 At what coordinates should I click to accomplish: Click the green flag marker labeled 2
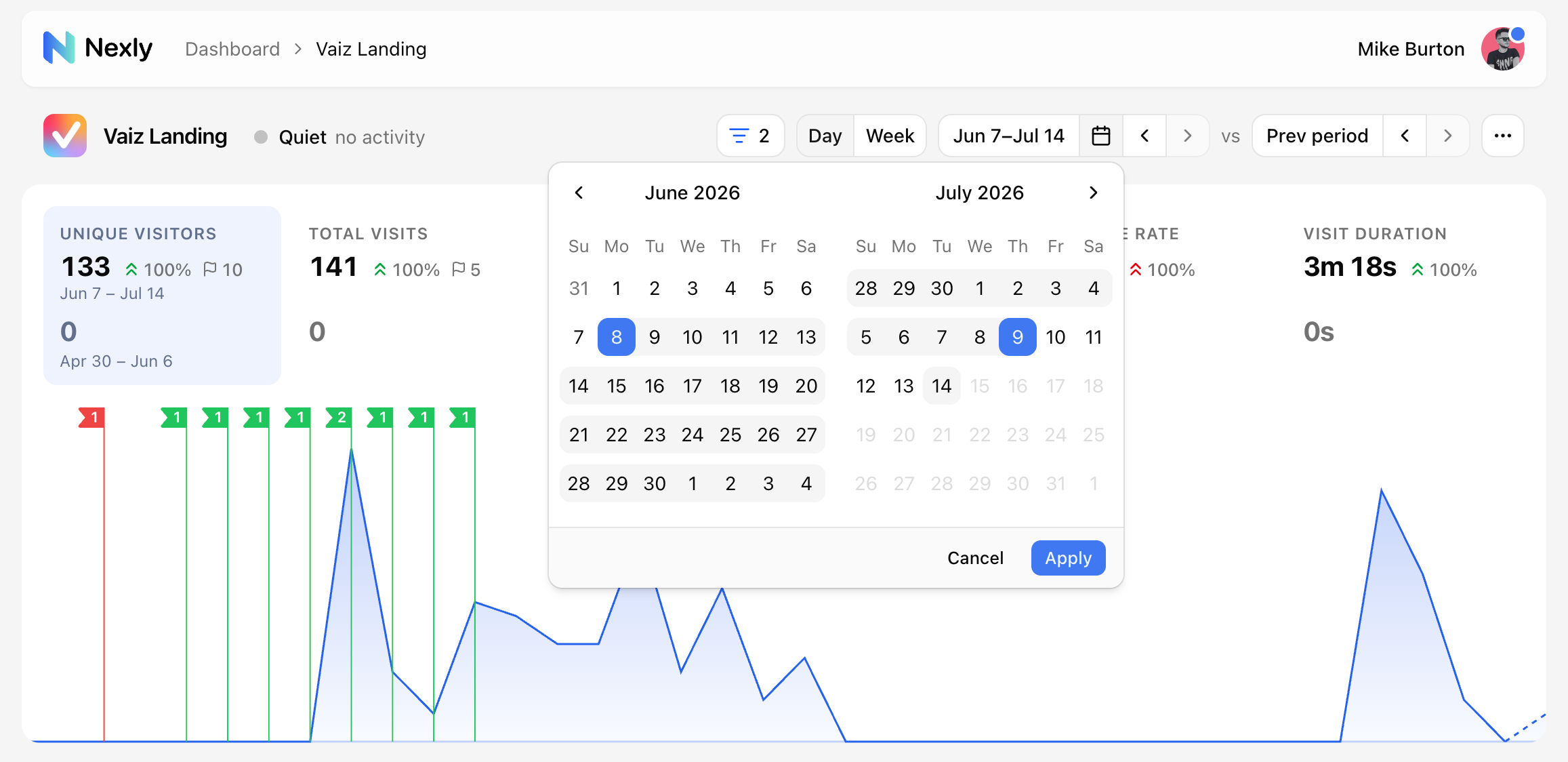[339, 418]
